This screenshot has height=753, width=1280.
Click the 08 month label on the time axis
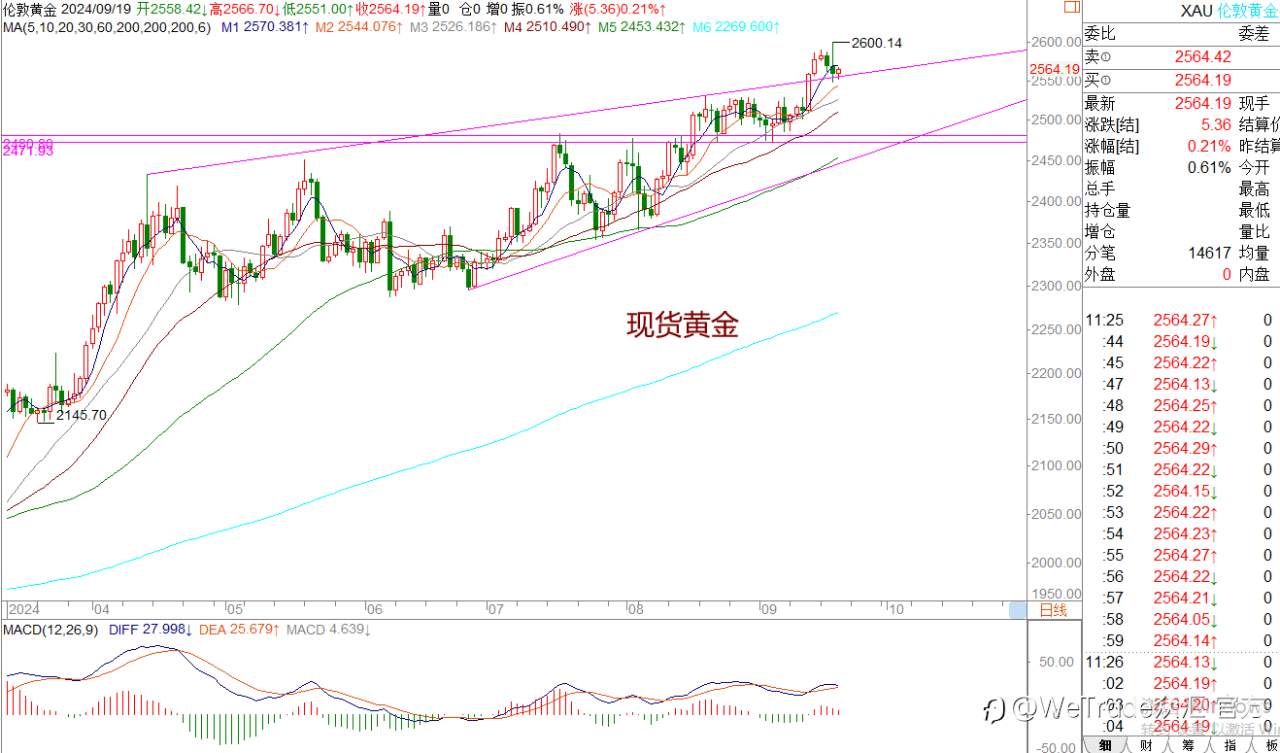(636, 609)
